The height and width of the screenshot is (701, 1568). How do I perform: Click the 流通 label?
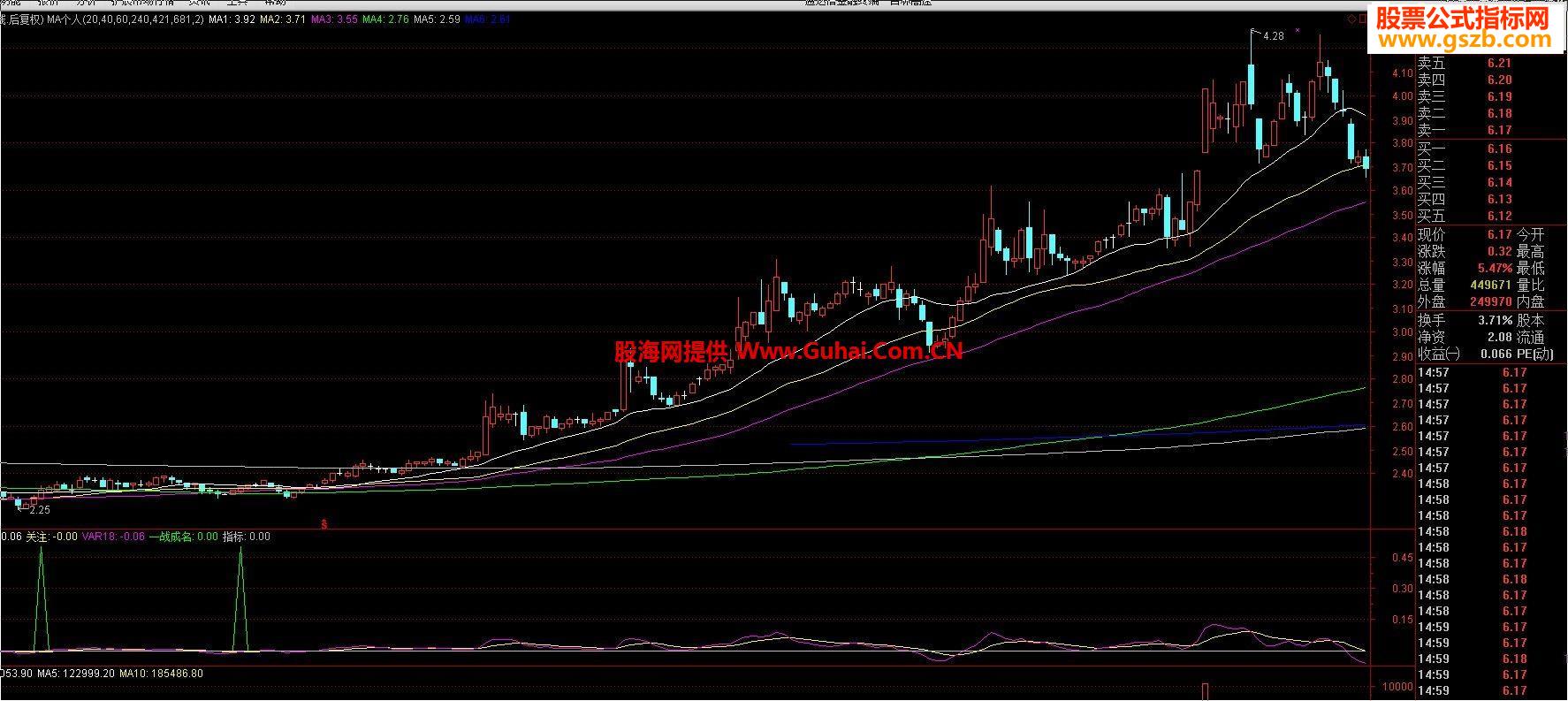[1531, 337]
